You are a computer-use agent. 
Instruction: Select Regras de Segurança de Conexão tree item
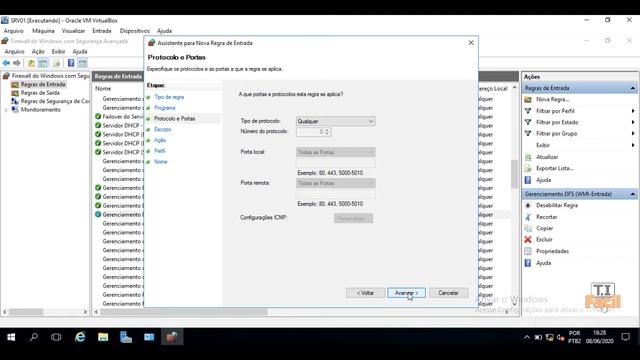(x=55, y=101)
